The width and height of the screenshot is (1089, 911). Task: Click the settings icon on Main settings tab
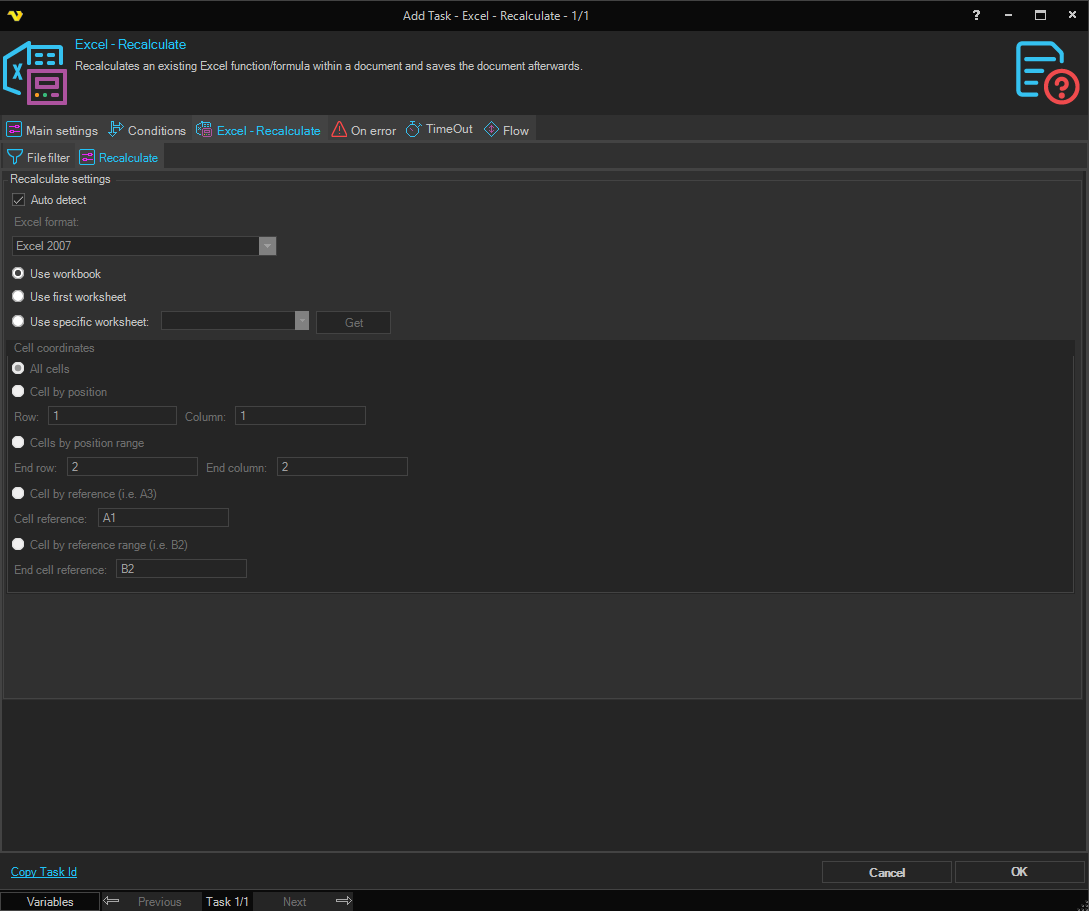[x=14, y=129]
